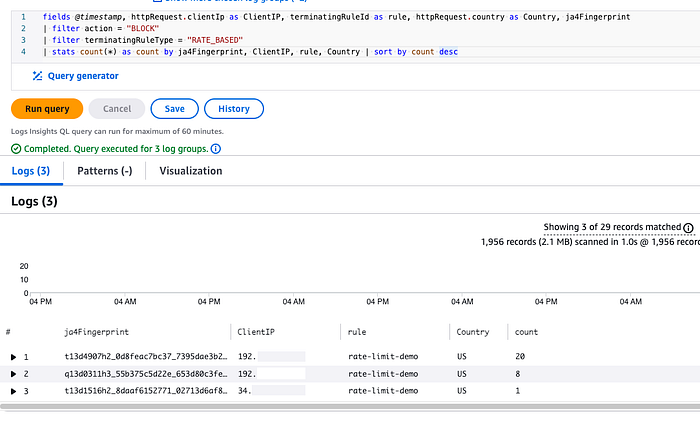Screen dimensions: 700x433
Task: Click the ja4Fingerprint column header
Action: (x=96, y=332)
